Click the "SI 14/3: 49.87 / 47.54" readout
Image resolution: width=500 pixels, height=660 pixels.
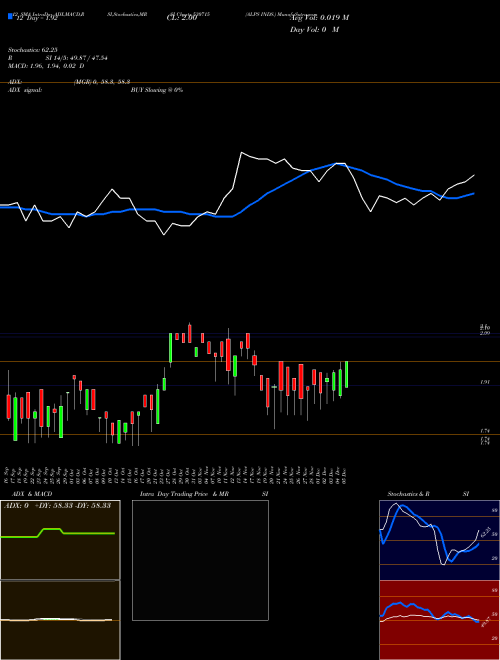coord(77,58)
